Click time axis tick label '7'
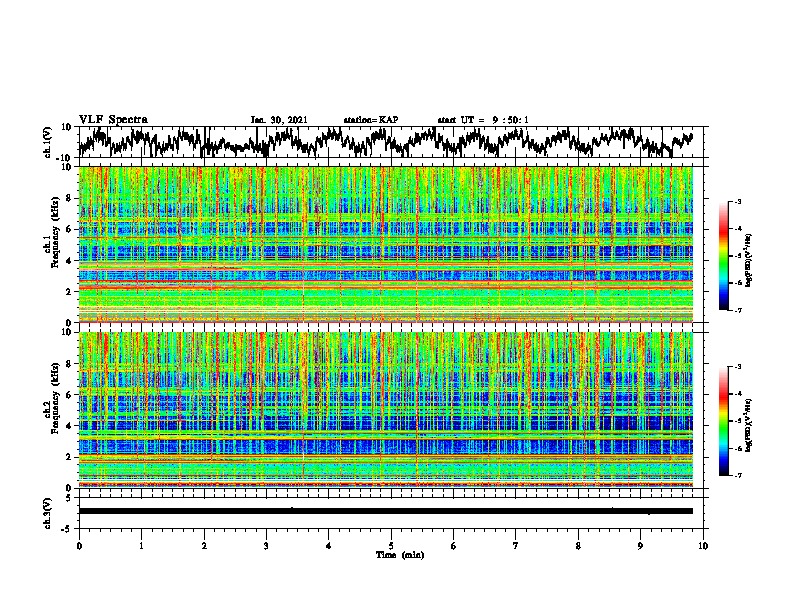This screenshot has width=792, height=612. 516,546
